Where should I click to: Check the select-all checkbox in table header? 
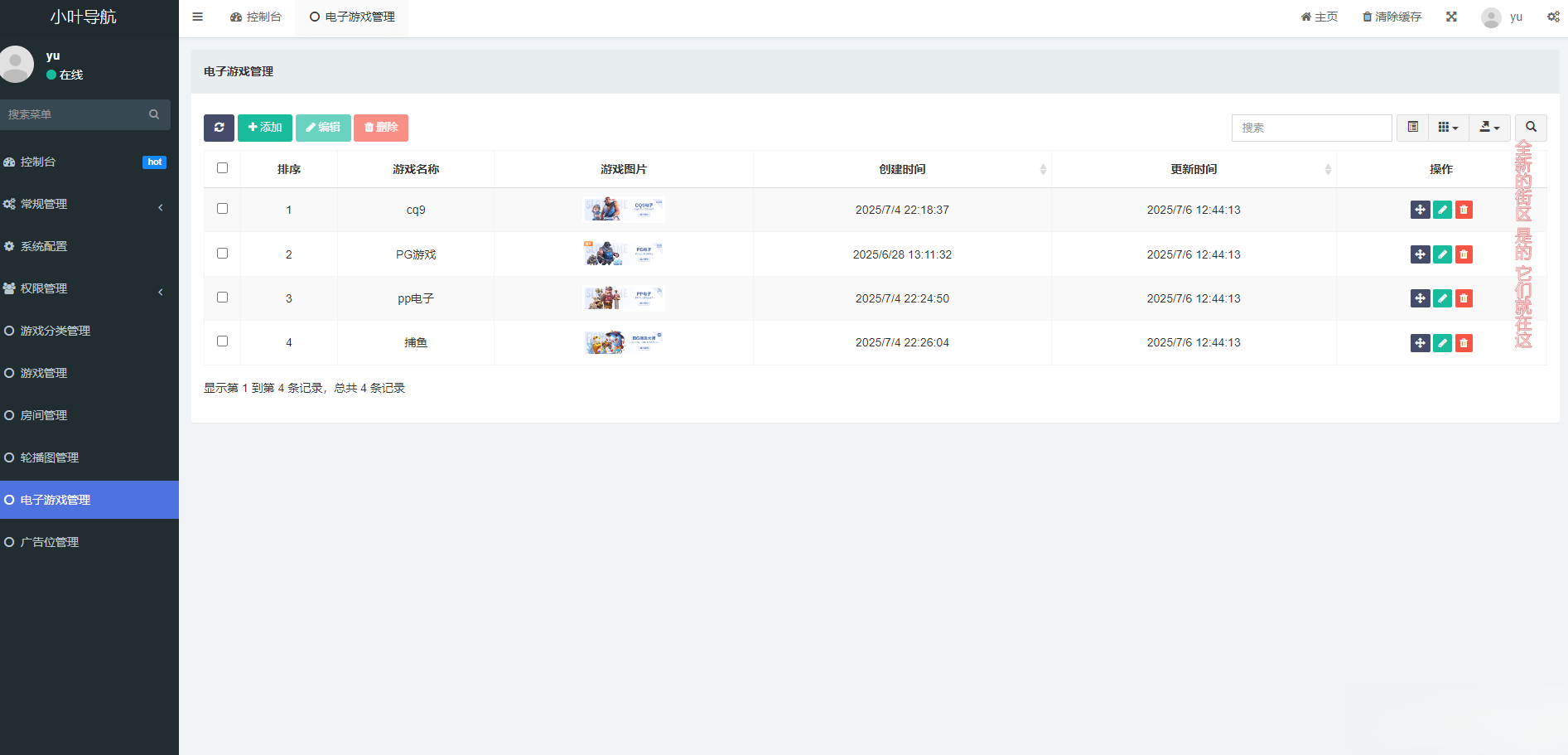point(222,168)
